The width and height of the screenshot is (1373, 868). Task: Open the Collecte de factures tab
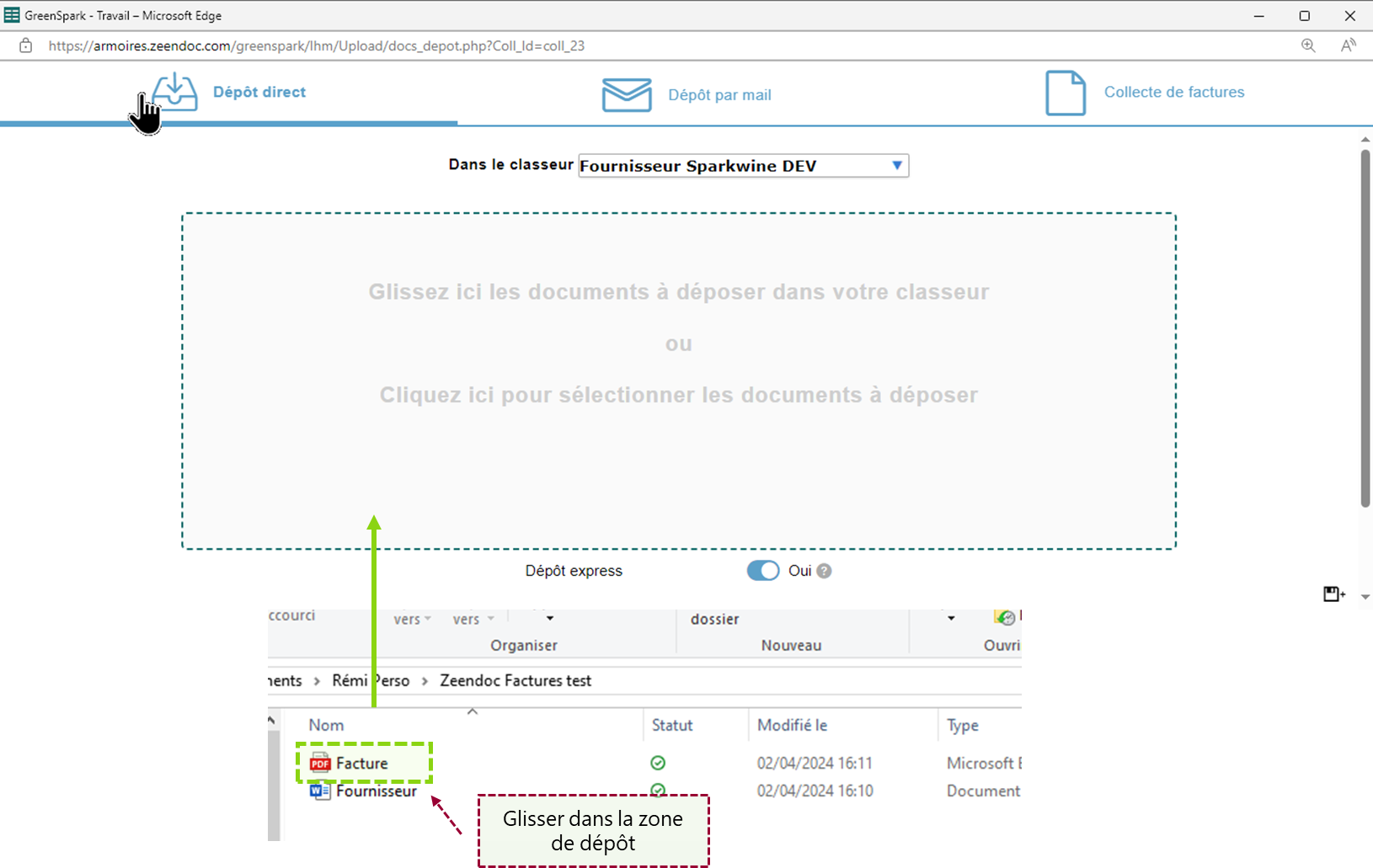tap(1173, 93)
